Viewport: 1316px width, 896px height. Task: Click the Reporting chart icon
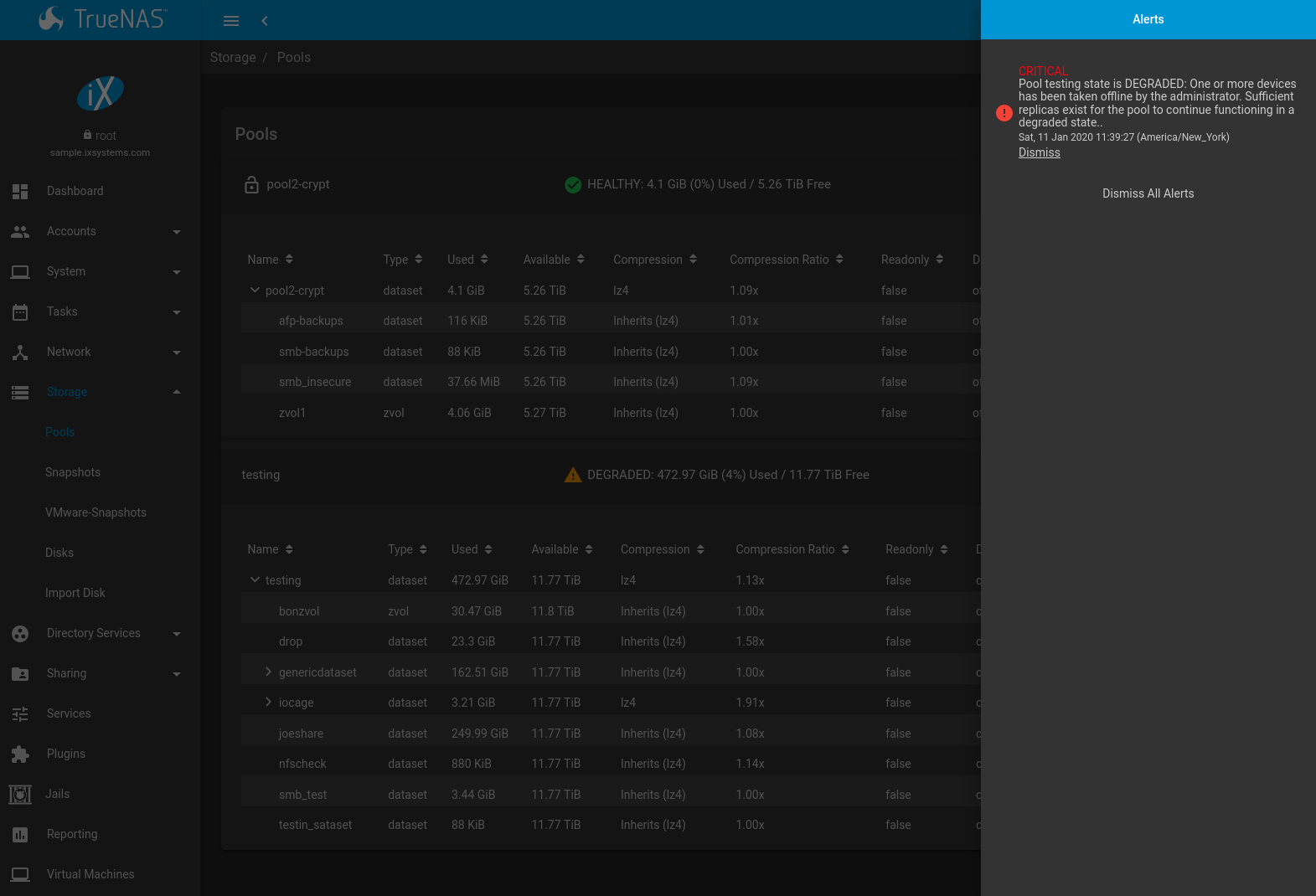[20, 834]
